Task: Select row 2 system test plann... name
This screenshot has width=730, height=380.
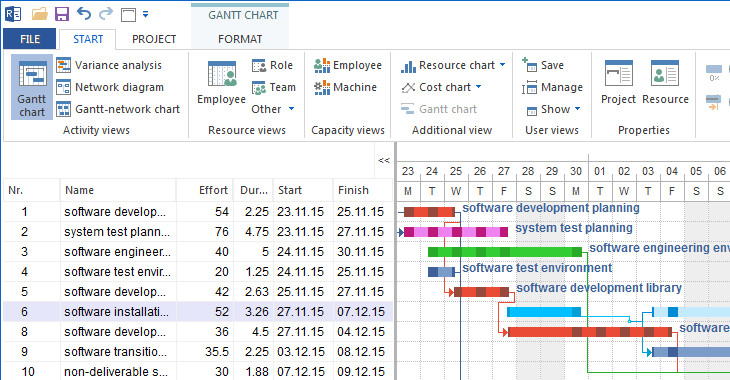Action: [117, 232]
